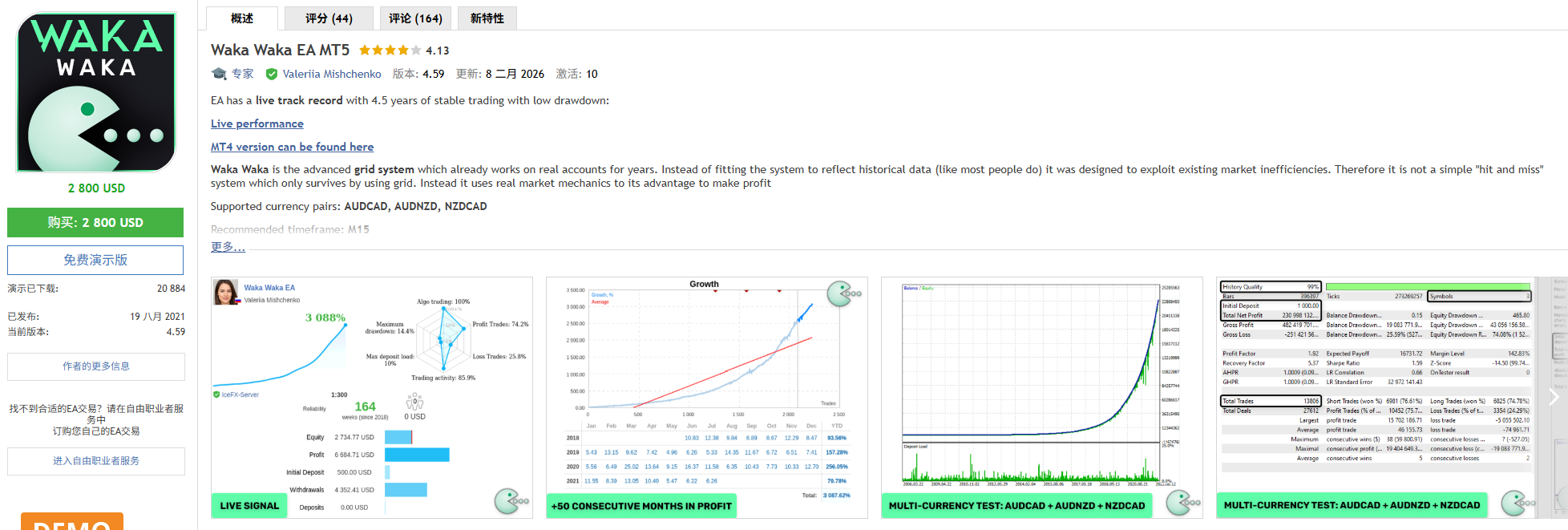
Task: Click the green verified checkmark badge
Action: [272, 74]
